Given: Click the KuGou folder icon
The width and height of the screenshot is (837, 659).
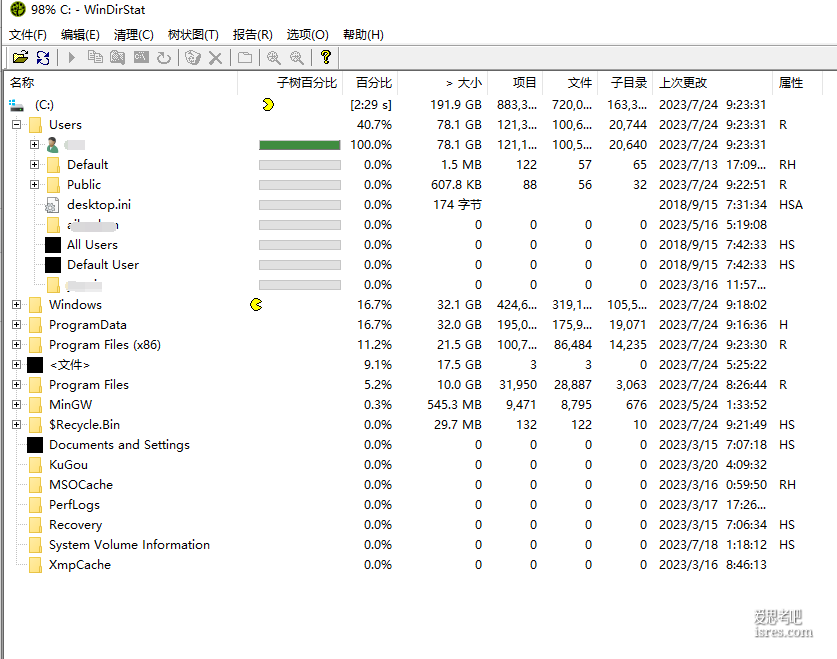Looking at the screenshot, I should [35, 465].
